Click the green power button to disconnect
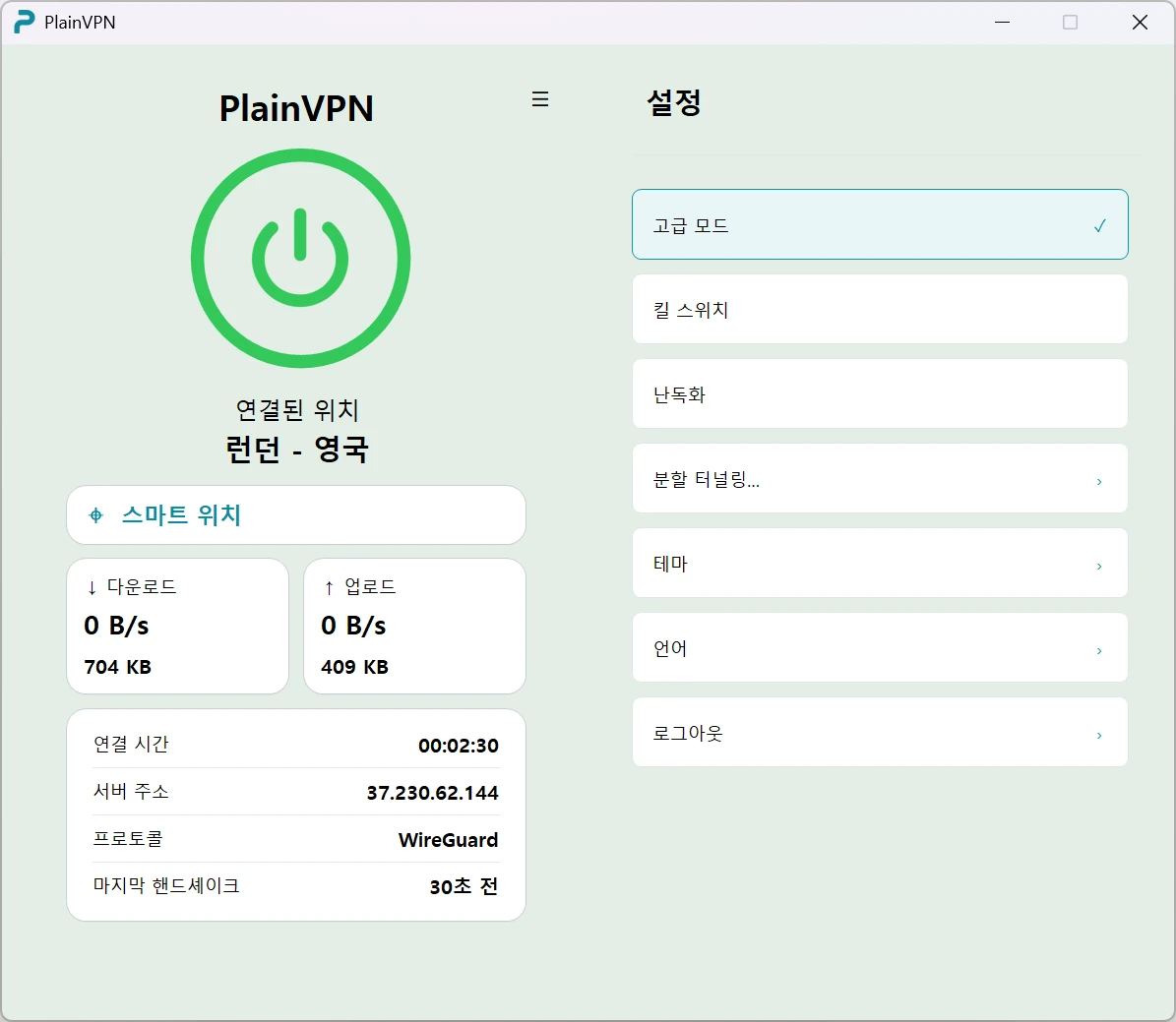 [x=300, y=258]
